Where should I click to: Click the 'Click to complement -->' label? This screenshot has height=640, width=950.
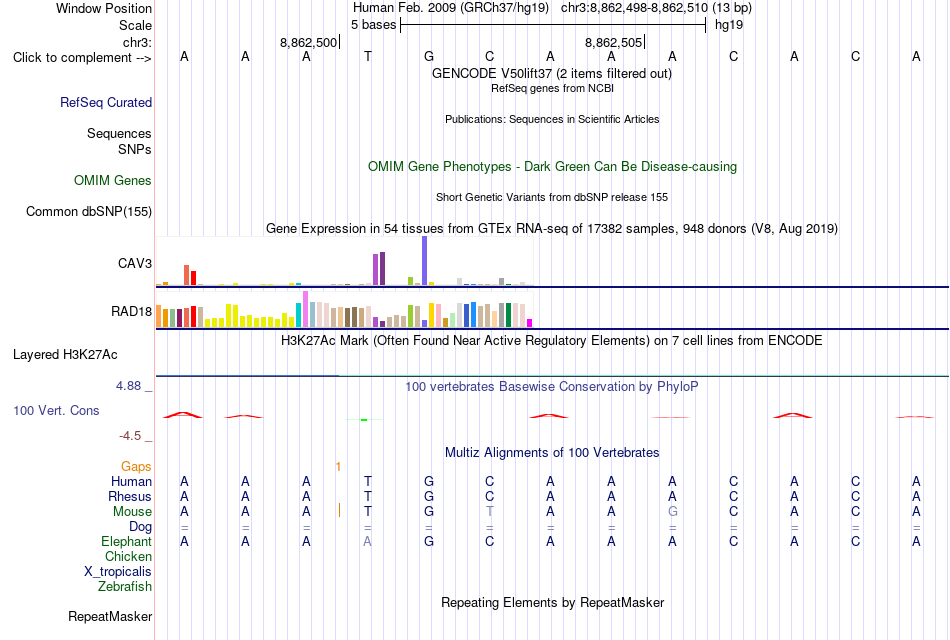point(82,58)
